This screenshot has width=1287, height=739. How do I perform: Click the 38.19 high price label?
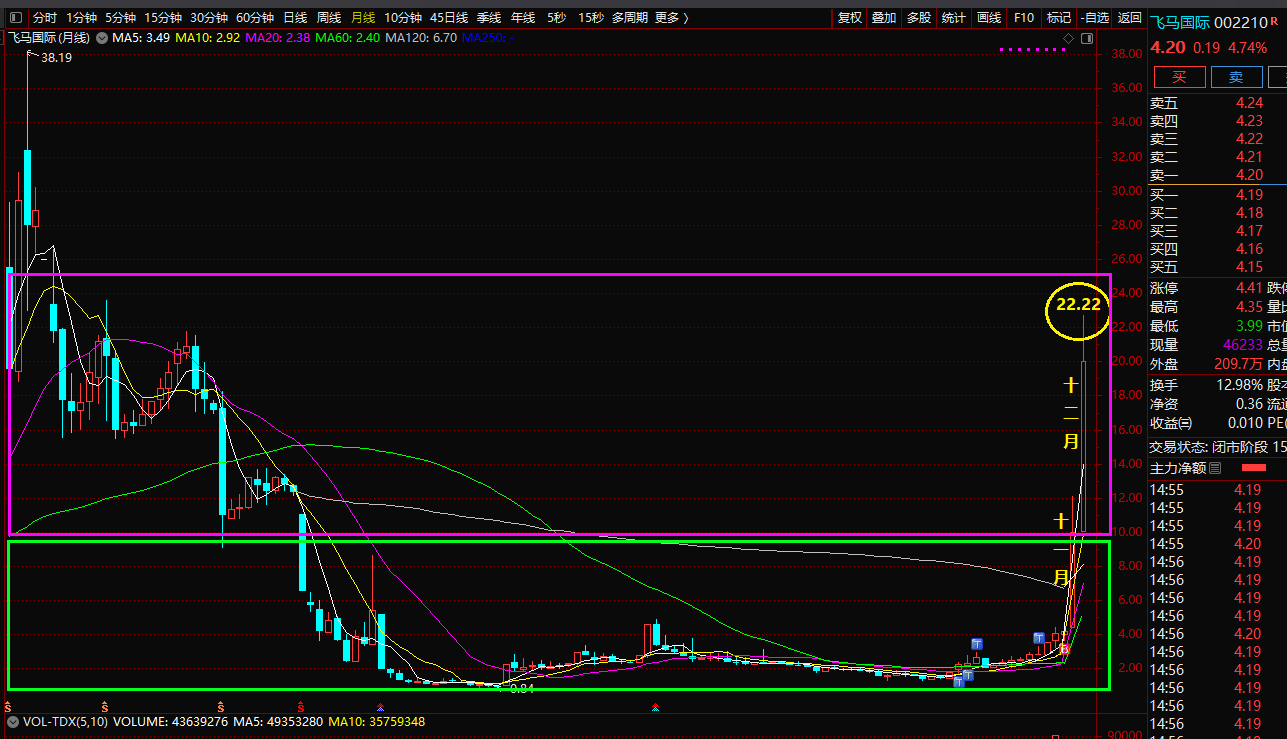click(x=56, y=58)
